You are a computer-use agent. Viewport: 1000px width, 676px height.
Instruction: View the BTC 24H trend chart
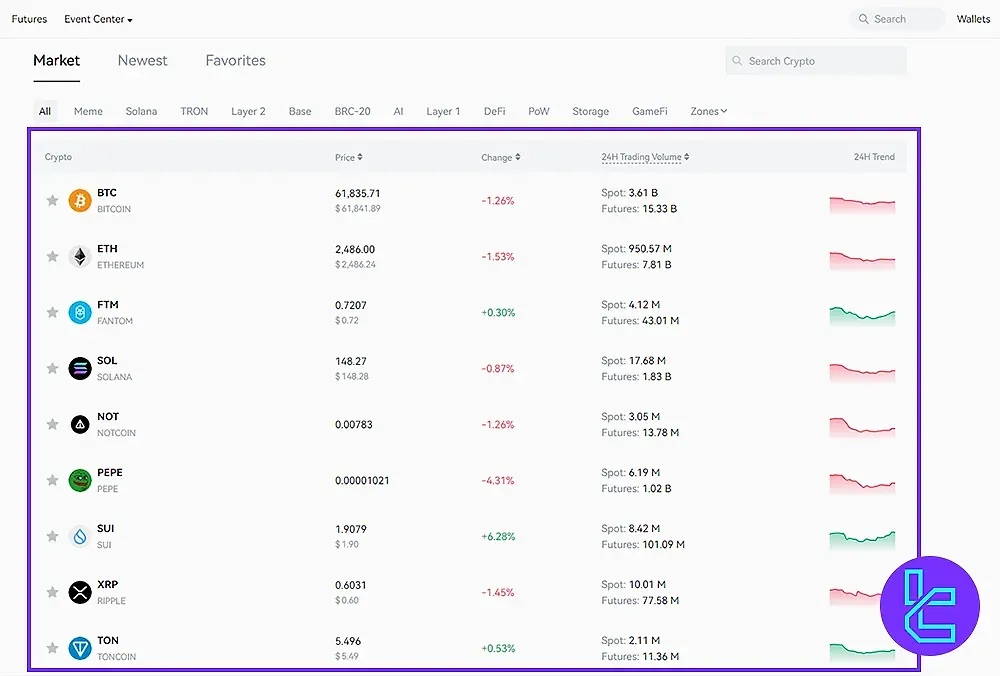point(862,203)
